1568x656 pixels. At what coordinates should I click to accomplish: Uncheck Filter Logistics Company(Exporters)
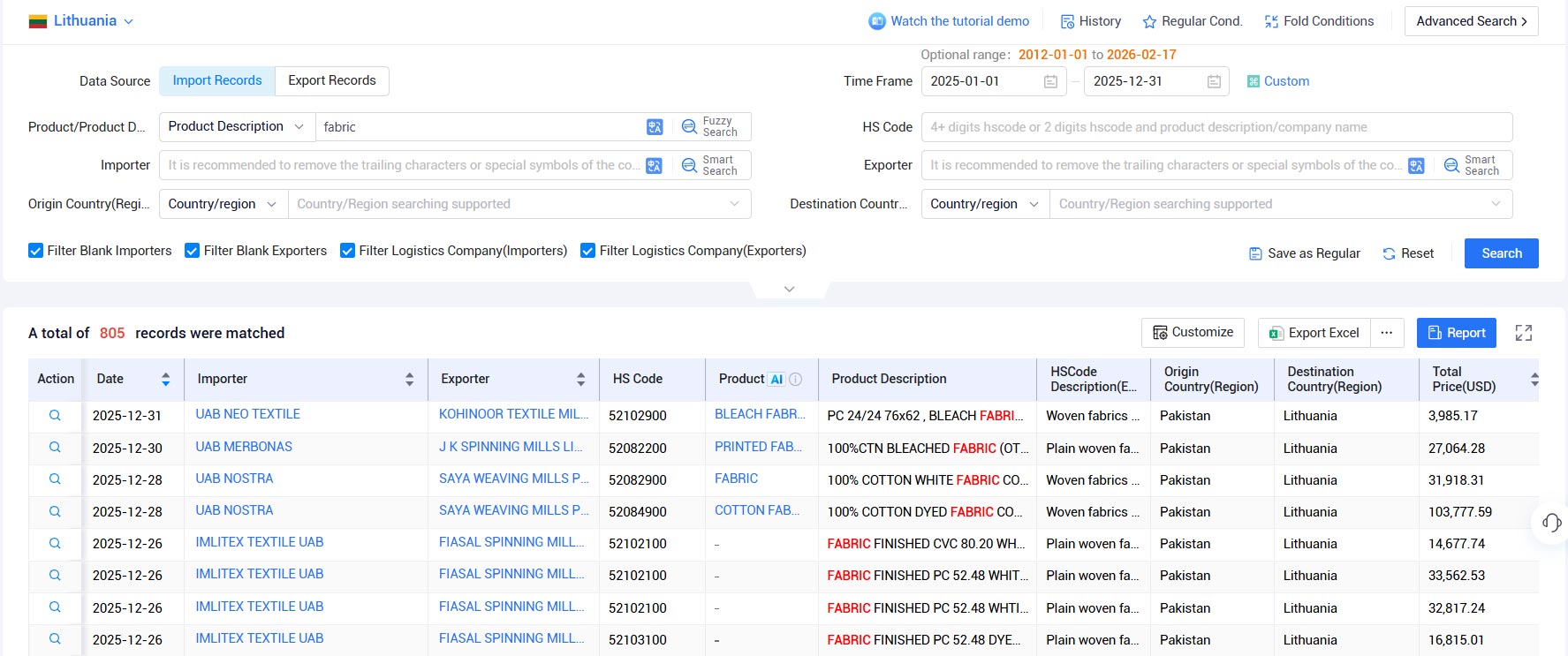587,251
